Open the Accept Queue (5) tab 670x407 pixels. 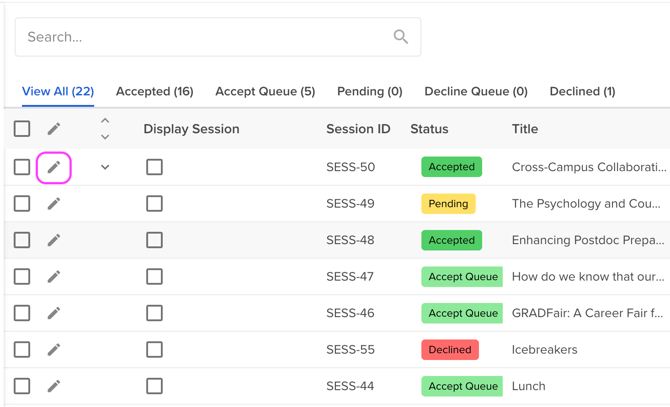(x=265, y=91)
